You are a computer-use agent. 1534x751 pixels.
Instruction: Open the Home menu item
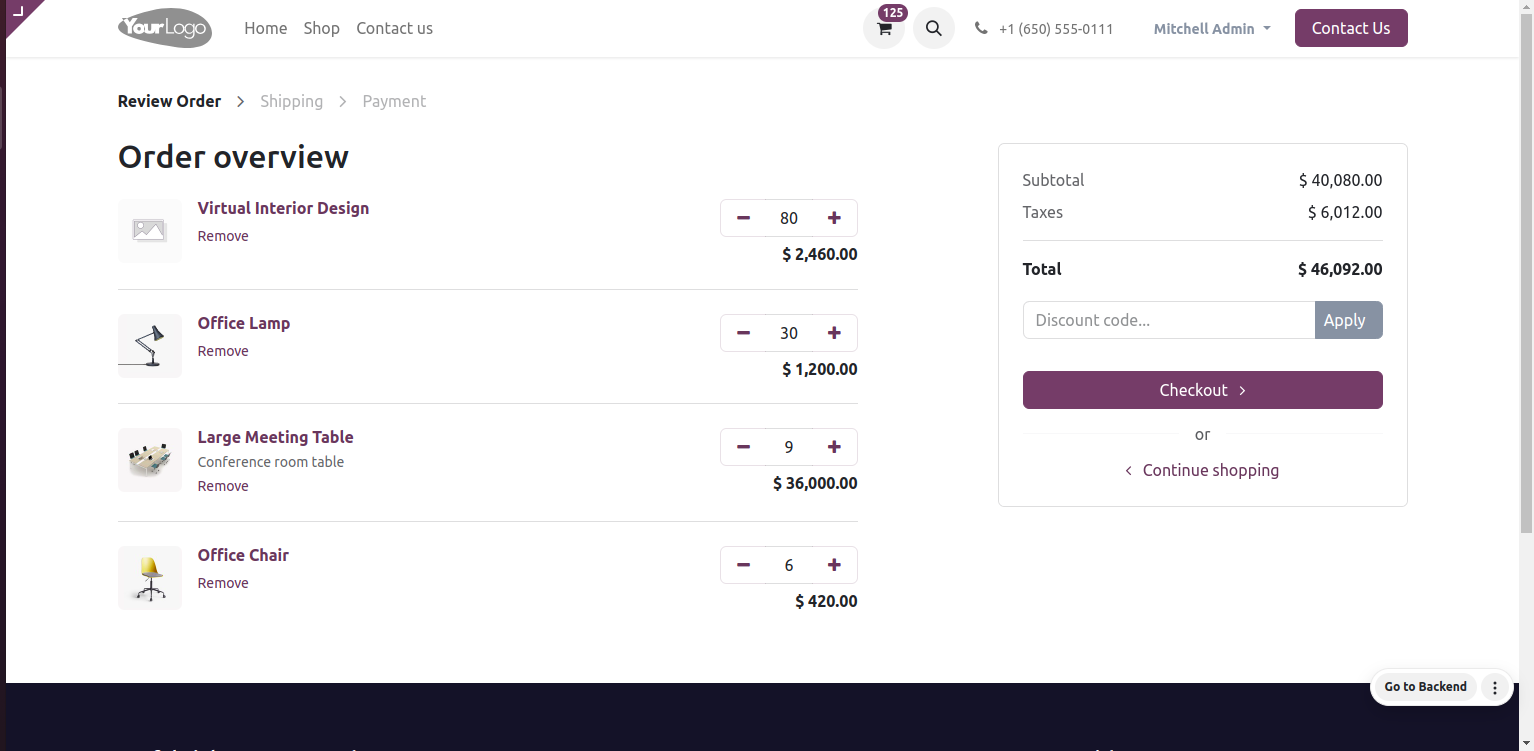coord(266,28)
